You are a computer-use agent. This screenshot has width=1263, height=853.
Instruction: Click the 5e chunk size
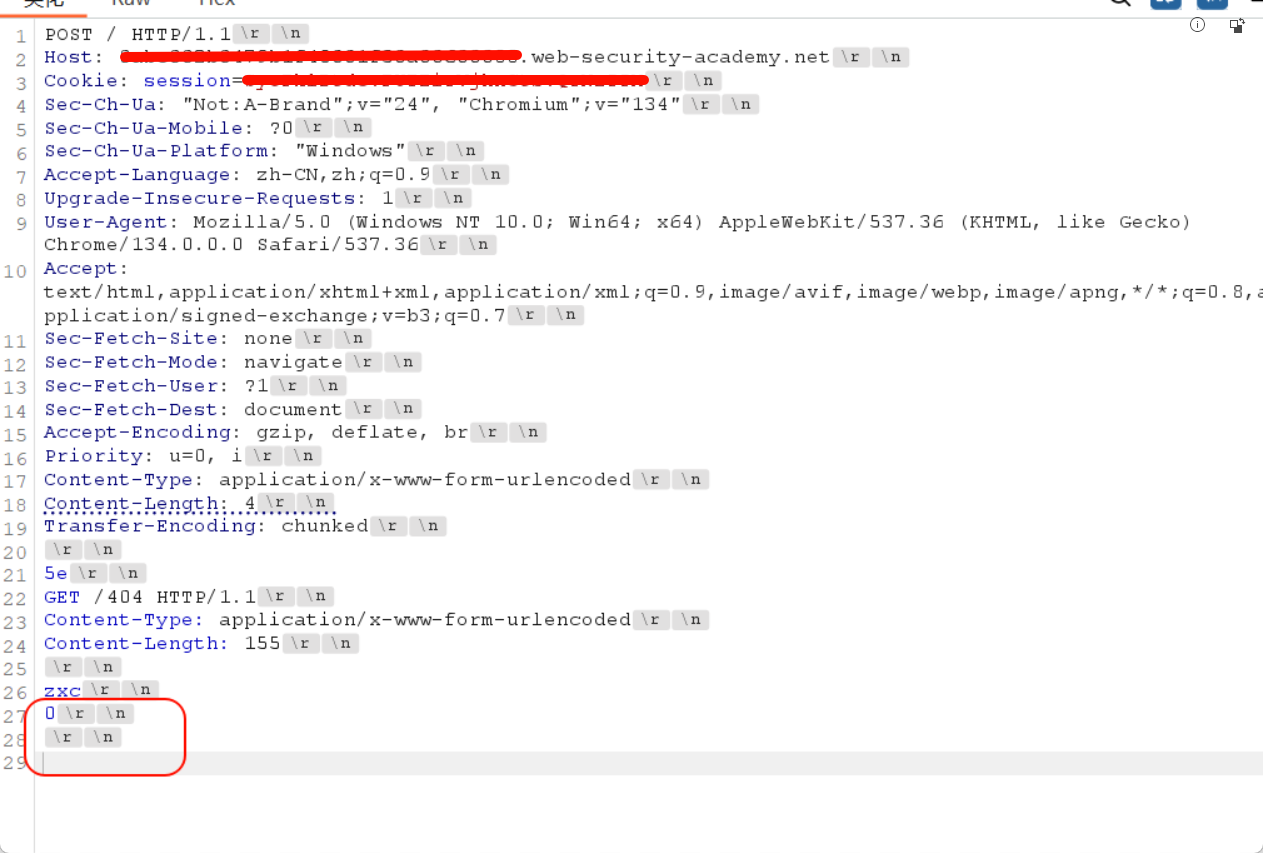coord(56,573)
